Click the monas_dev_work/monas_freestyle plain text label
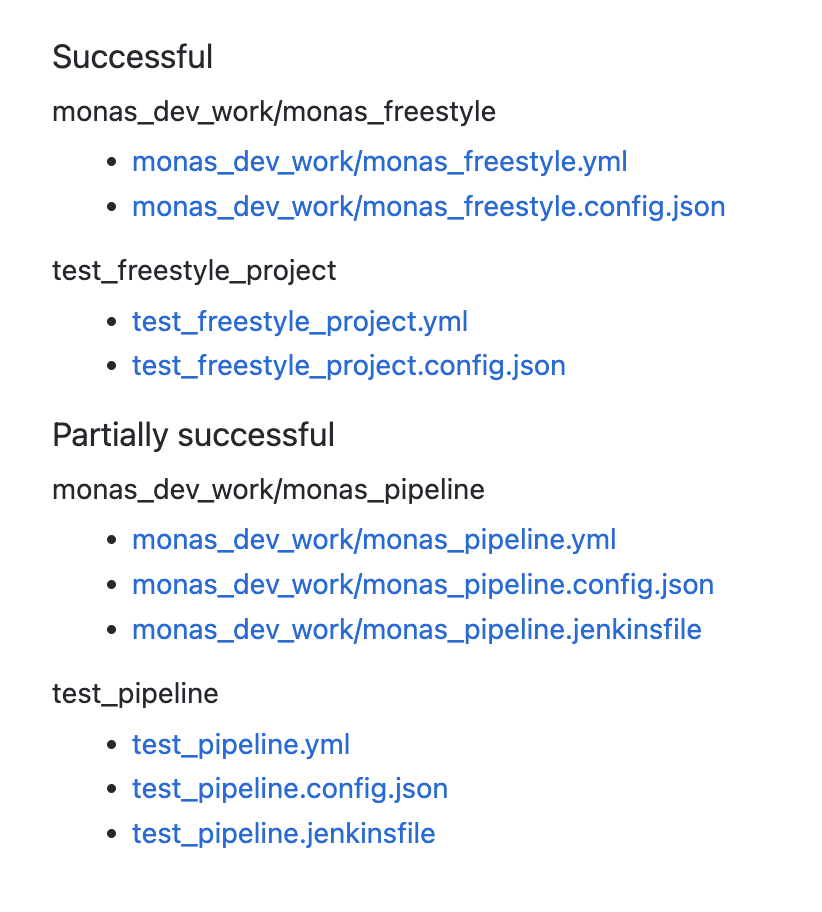The image size is (822, 912). click(274, 112)
